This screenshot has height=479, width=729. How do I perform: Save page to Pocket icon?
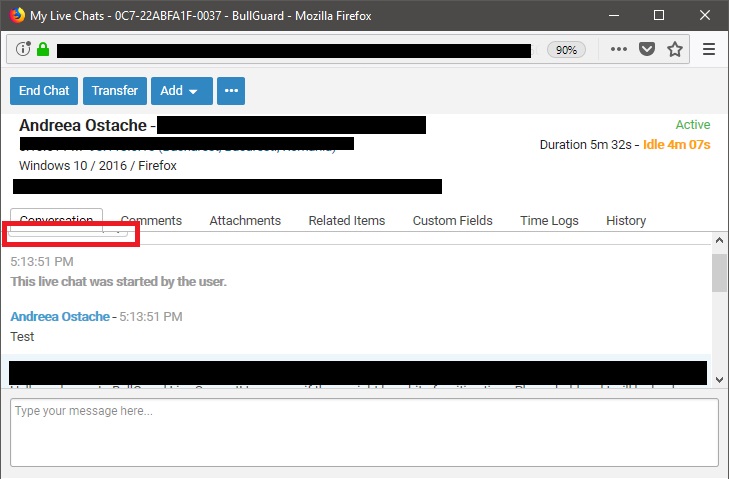647,49
